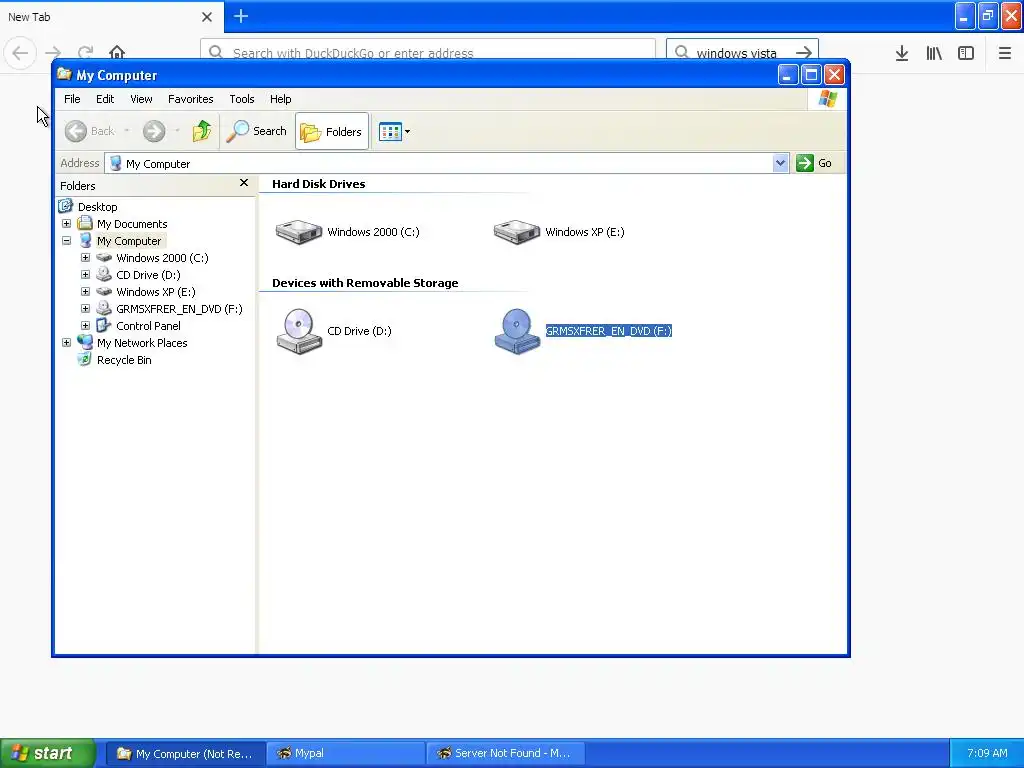Open the Views dropdown in toolbar

tap(394, 131)
